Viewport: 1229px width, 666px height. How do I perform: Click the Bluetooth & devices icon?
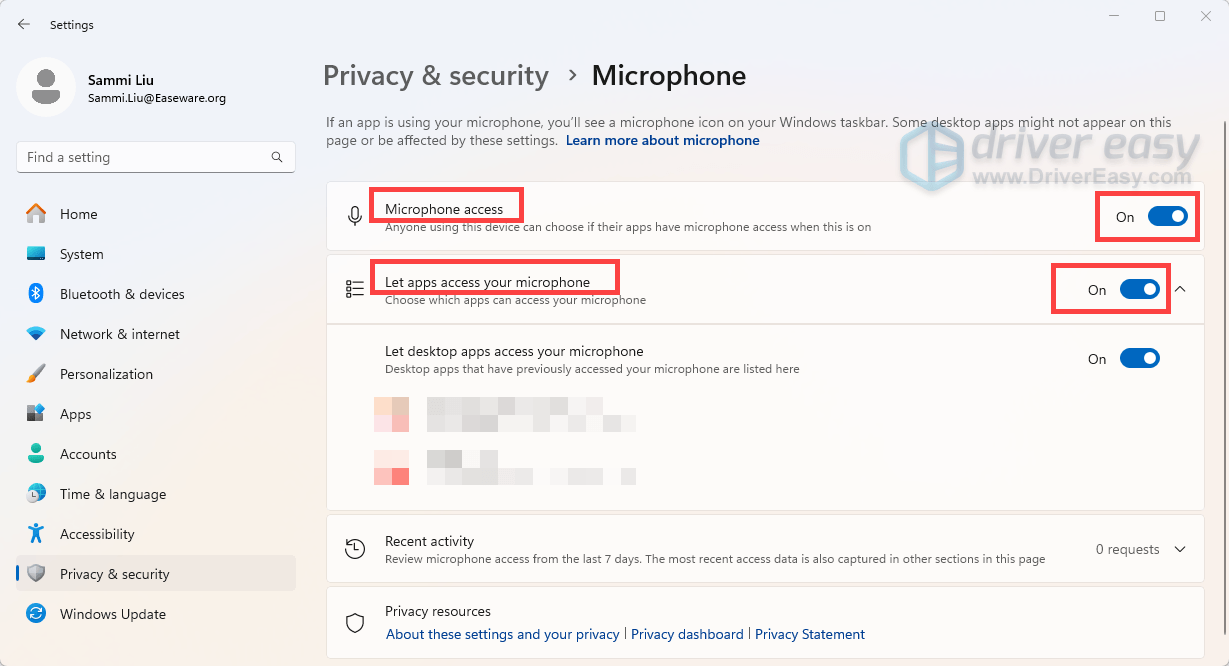[36, 294]
